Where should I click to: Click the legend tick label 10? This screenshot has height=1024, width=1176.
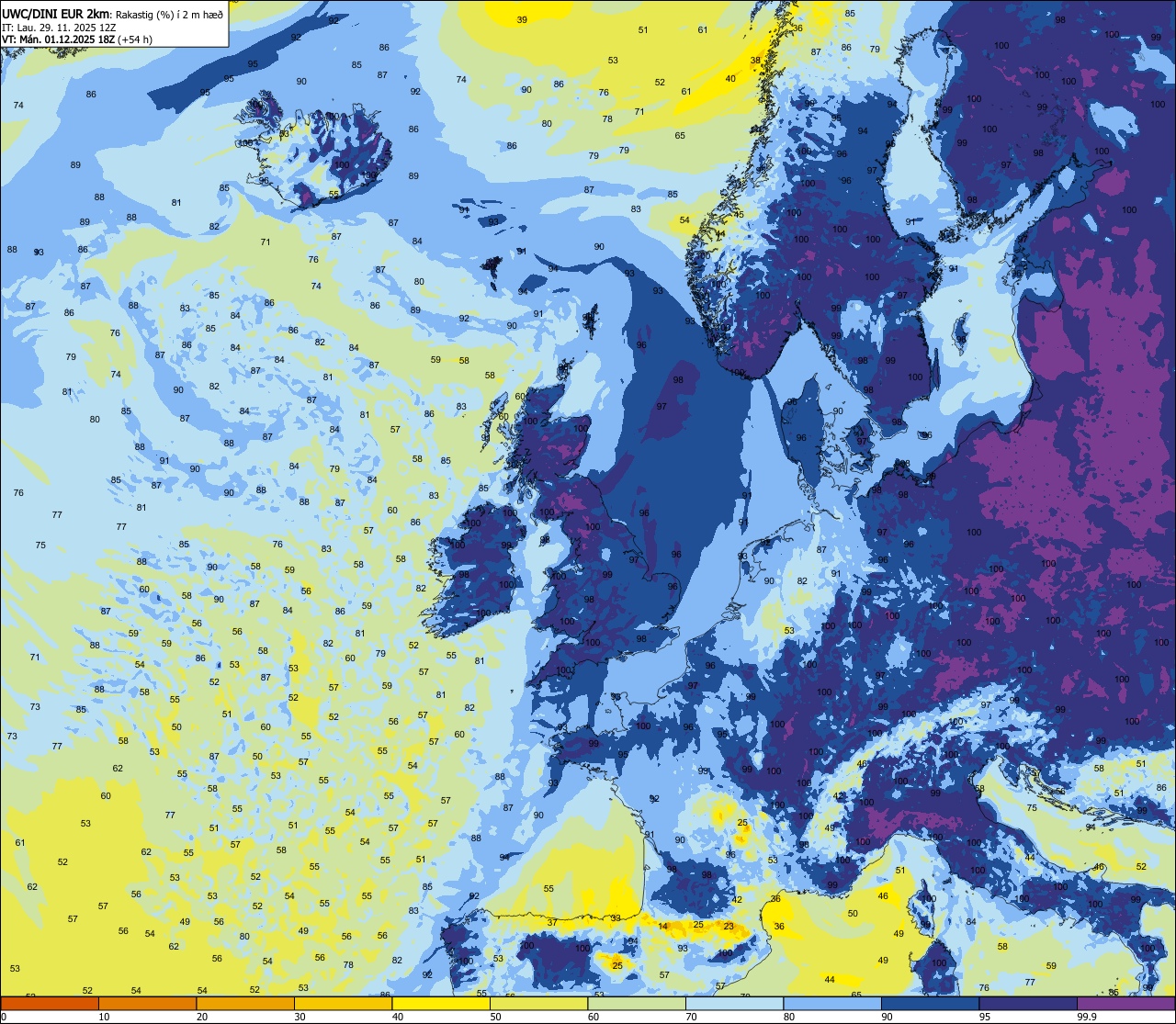105,1017
